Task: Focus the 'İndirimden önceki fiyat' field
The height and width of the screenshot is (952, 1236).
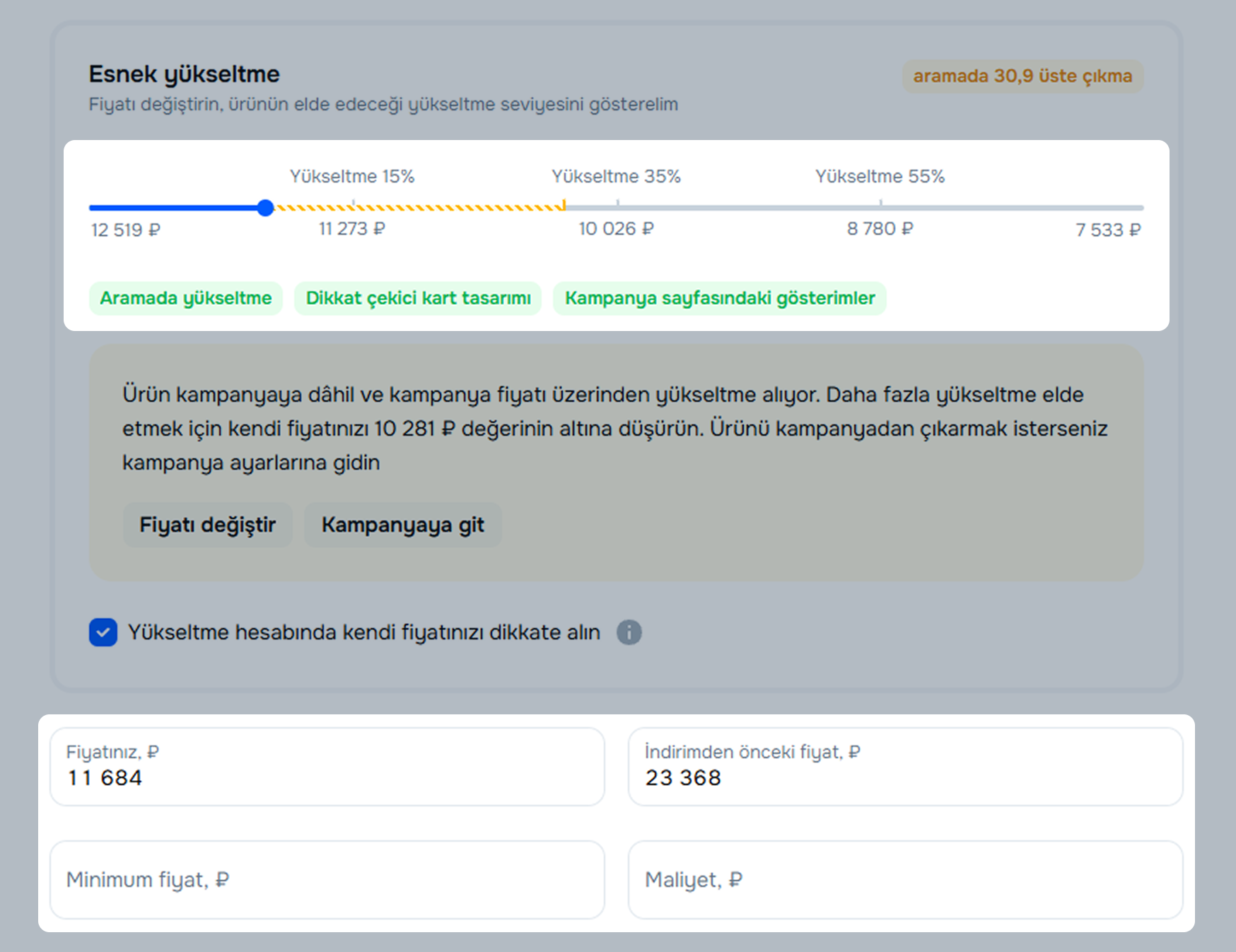Action: pos(905,767)
